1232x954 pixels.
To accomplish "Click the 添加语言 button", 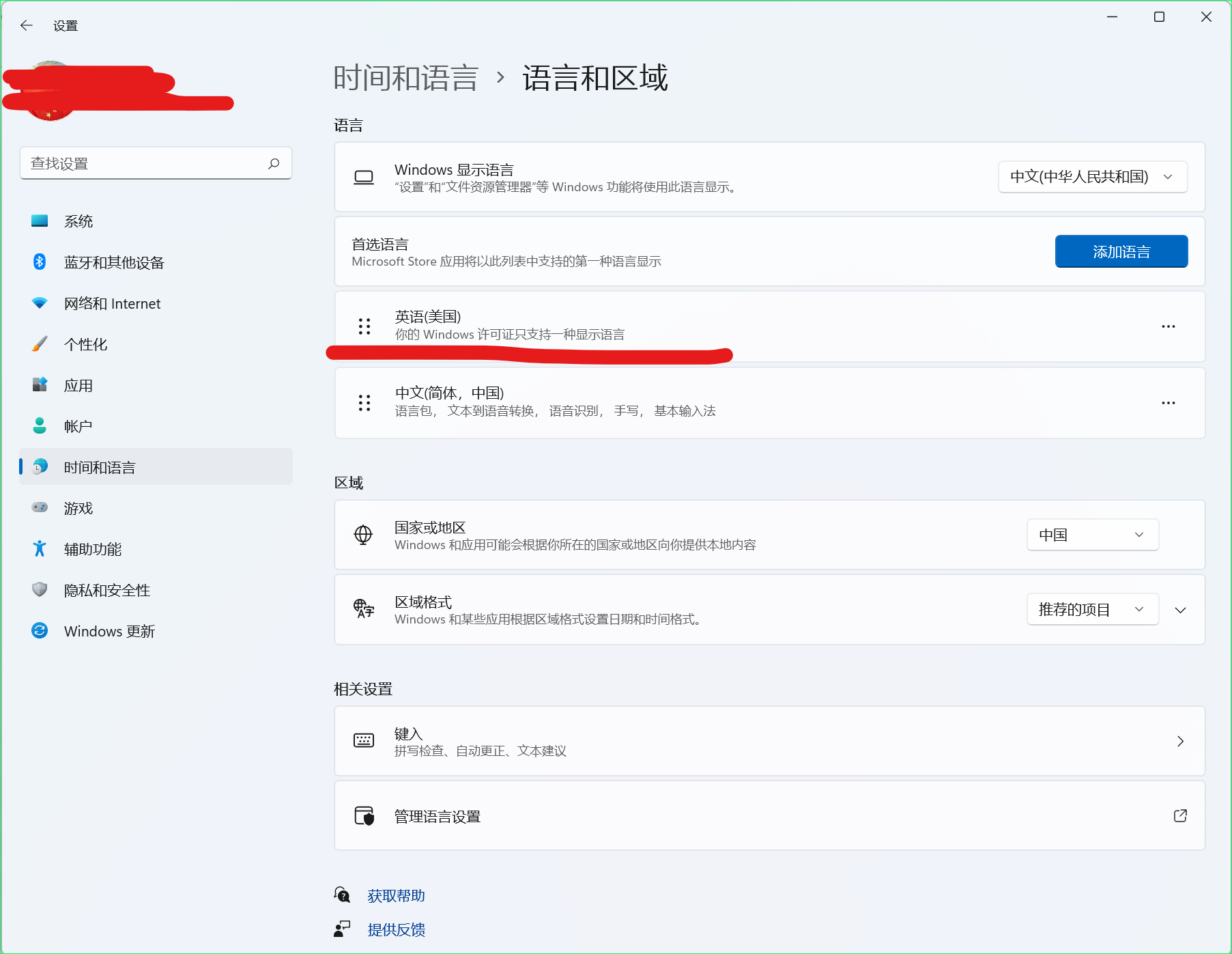I will tap(1121, 251).
